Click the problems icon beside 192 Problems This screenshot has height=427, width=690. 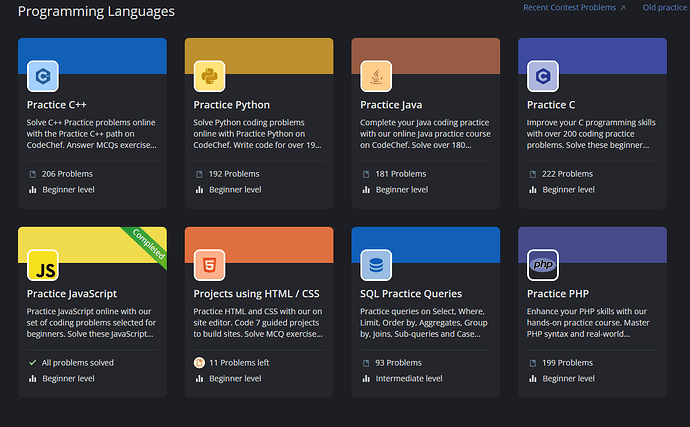pyautogui.click(x=199, y=174)
